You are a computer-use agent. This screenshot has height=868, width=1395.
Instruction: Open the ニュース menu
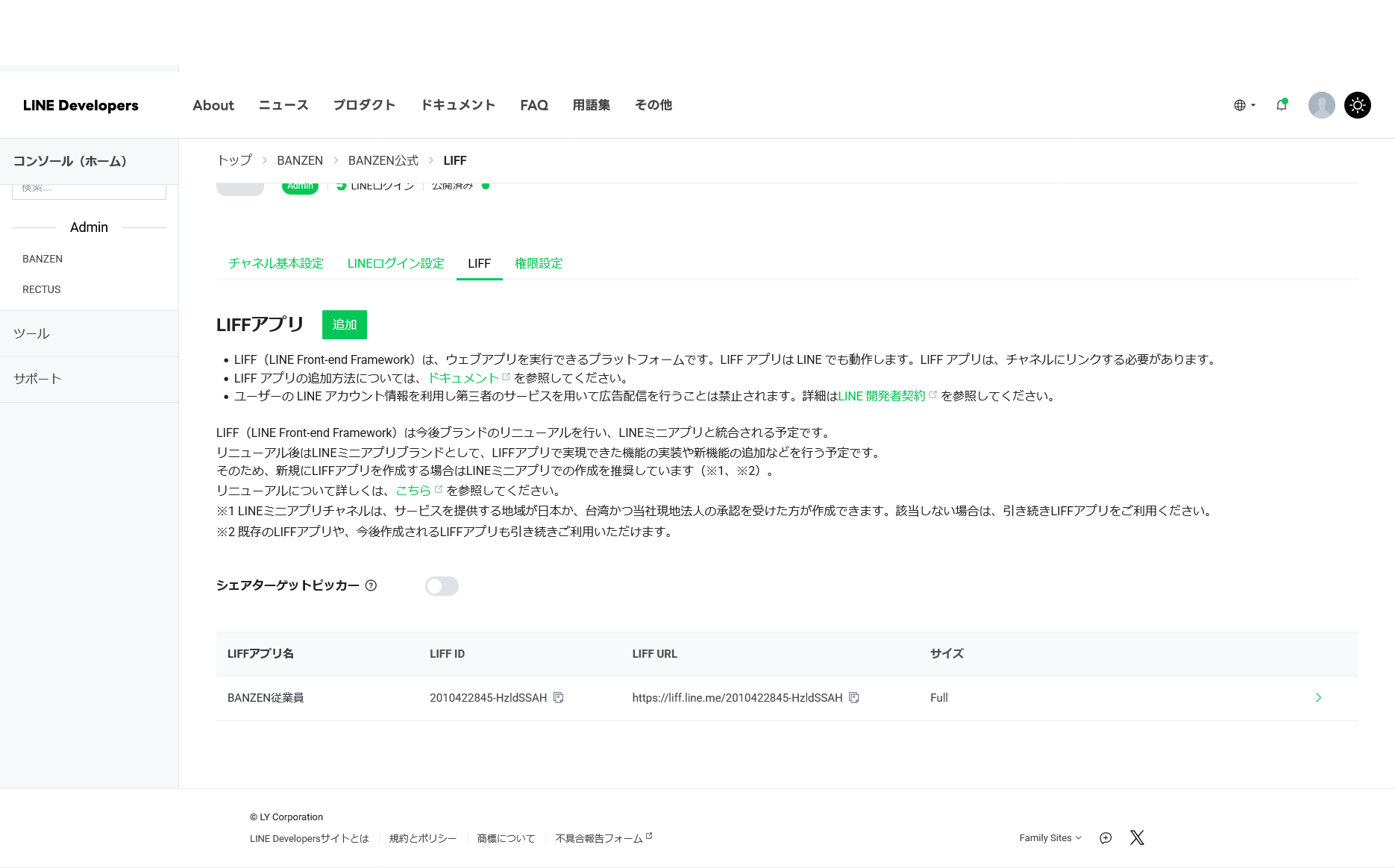(x=283, y=105)
